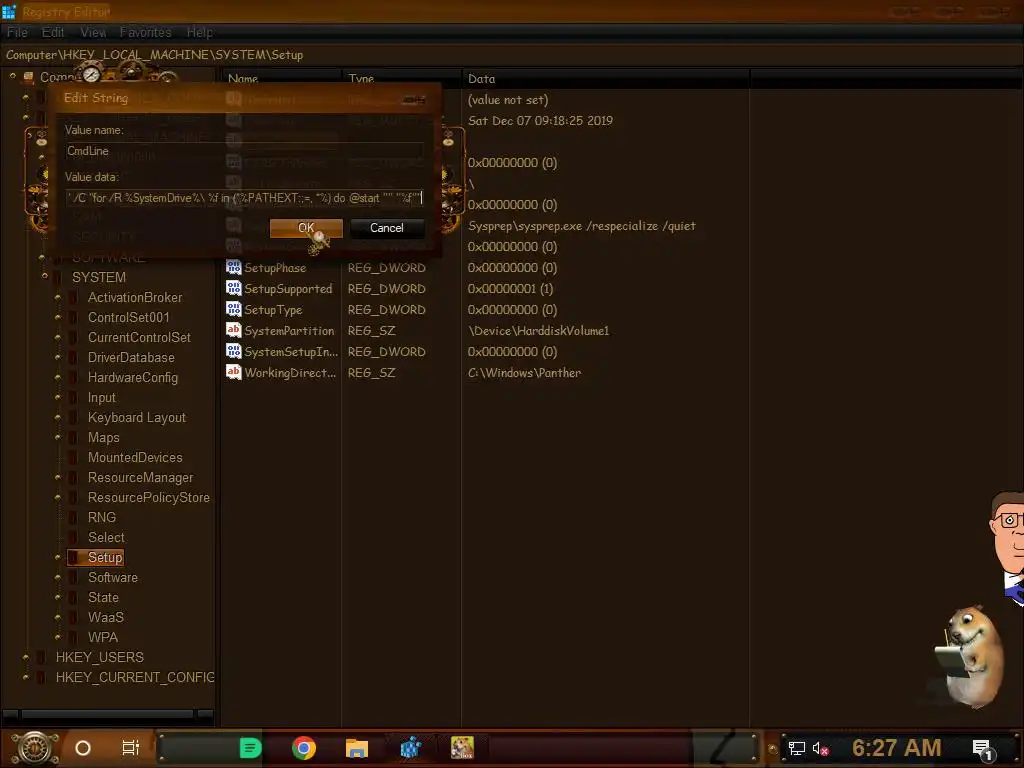Click the \Device\HarddiskVolume1 data cell
Screen dimensions: 1024x768
[538, 330]
